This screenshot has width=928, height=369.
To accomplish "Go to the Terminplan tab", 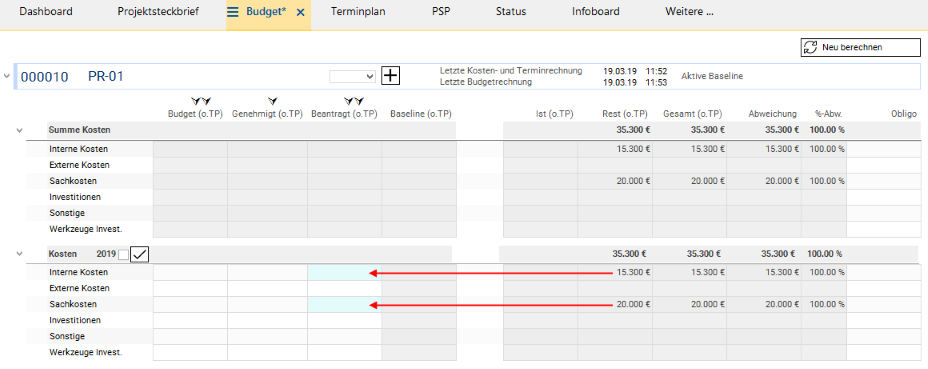I will pos(358,12).
